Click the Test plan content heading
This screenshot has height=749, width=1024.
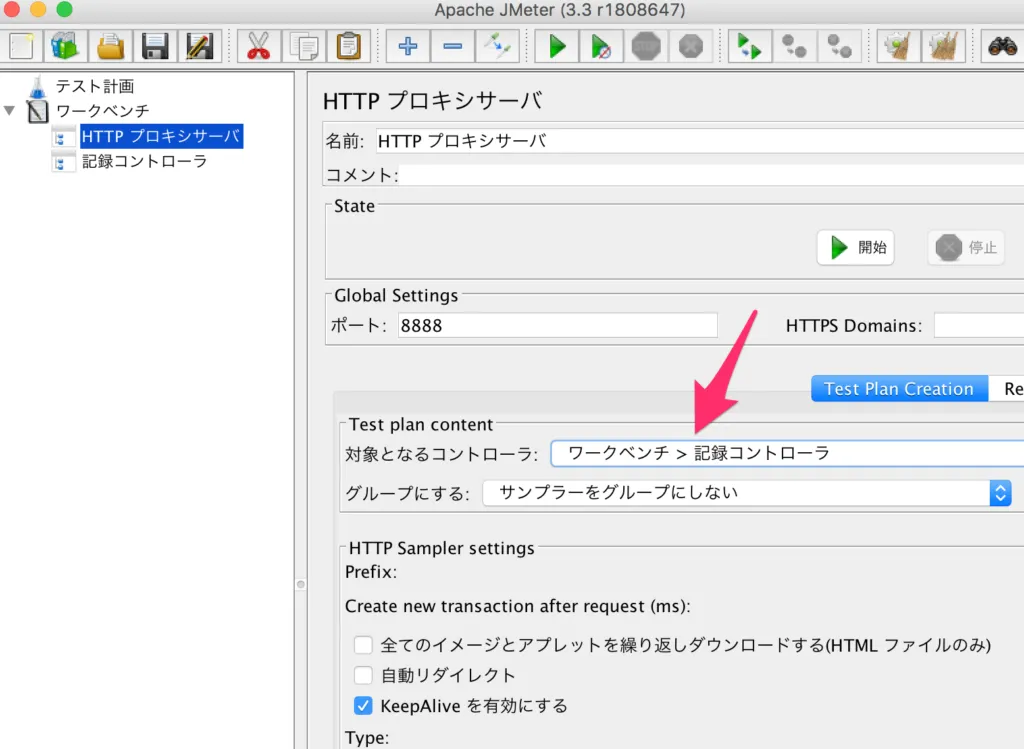coord(421,424)
